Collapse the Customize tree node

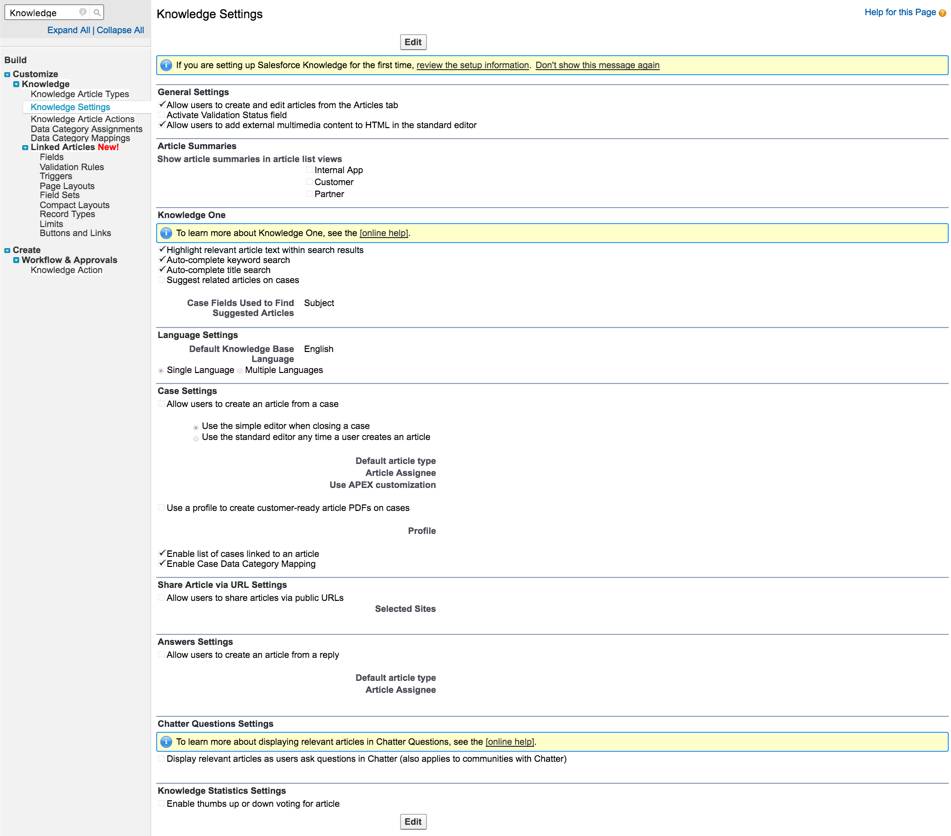point(7,74)
